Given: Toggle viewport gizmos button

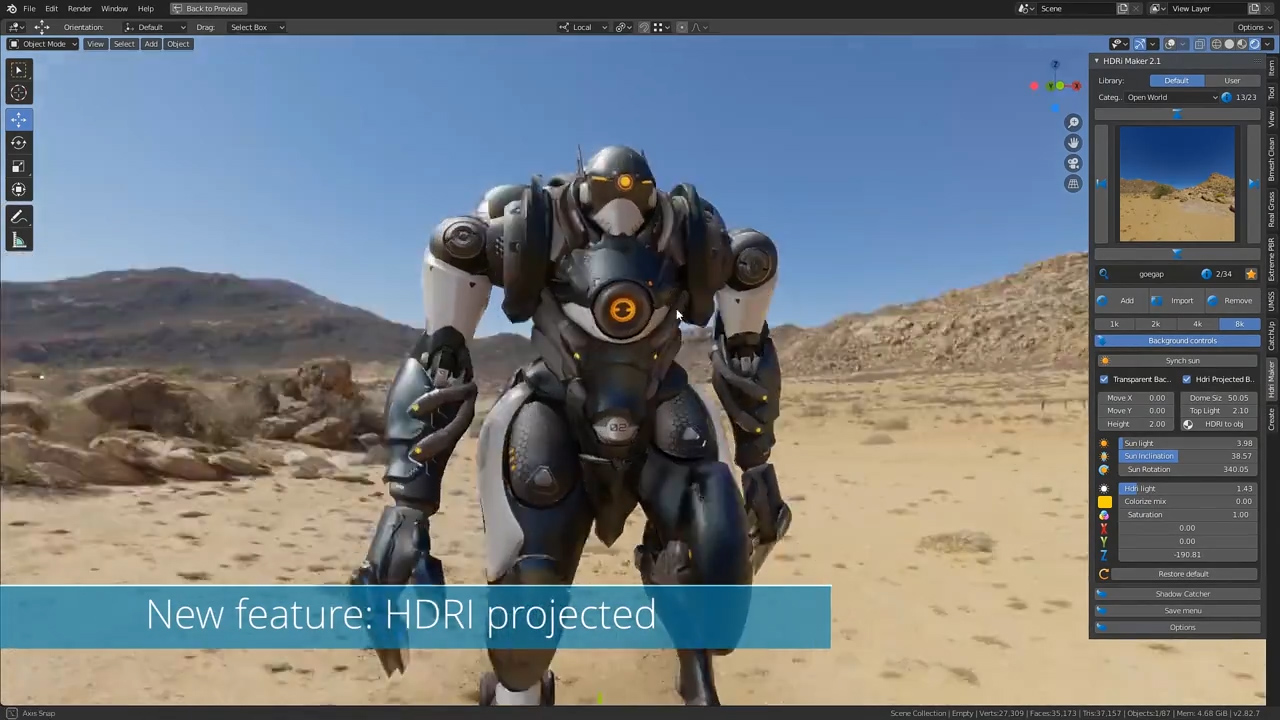Looking at the screenshot, I should tap(1139, 44).
